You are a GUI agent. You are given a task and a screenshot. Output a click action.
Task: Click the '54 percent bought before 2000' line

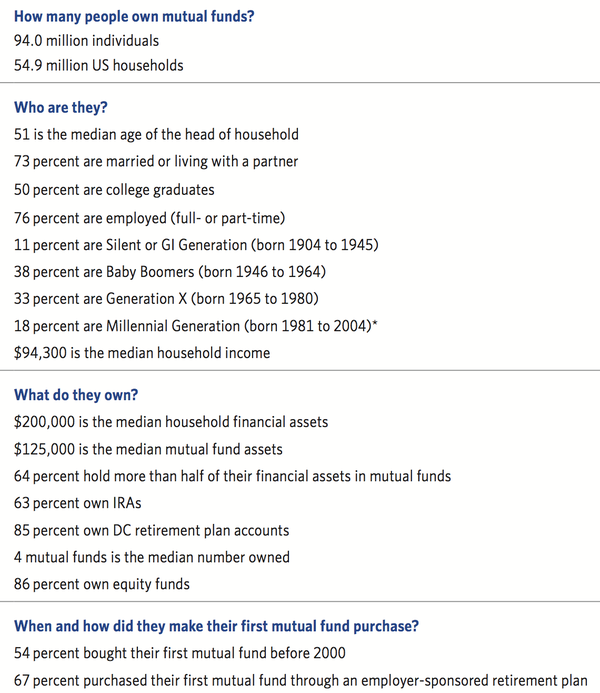179,653
